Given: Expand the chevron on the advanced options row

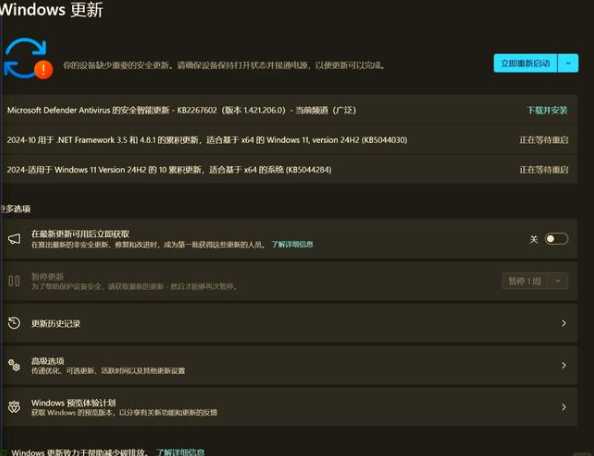Looking at the screenshot, I should 564,365.
